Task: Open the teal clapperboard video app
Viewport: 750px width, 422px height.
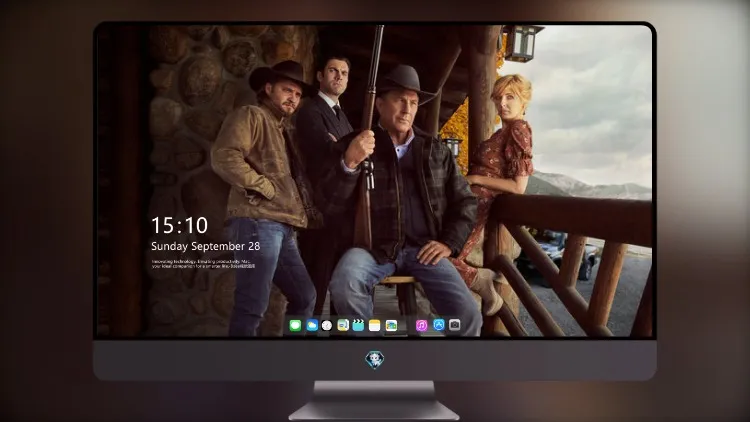Action: click(x=358, y=326)
